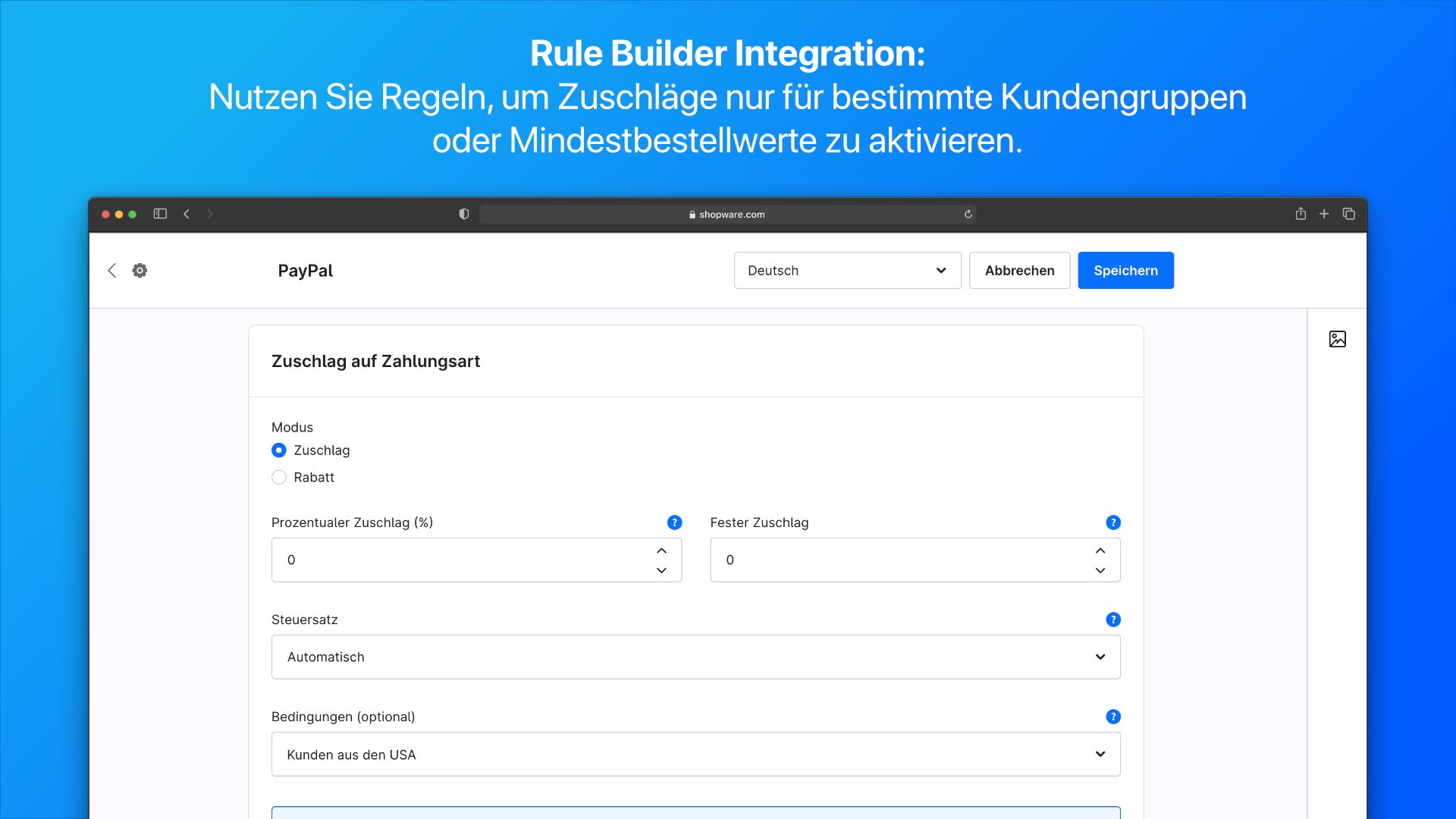Show help for Bedingungen (optional)
This screenshot has width=1456, height=819.
(1113, 717)
